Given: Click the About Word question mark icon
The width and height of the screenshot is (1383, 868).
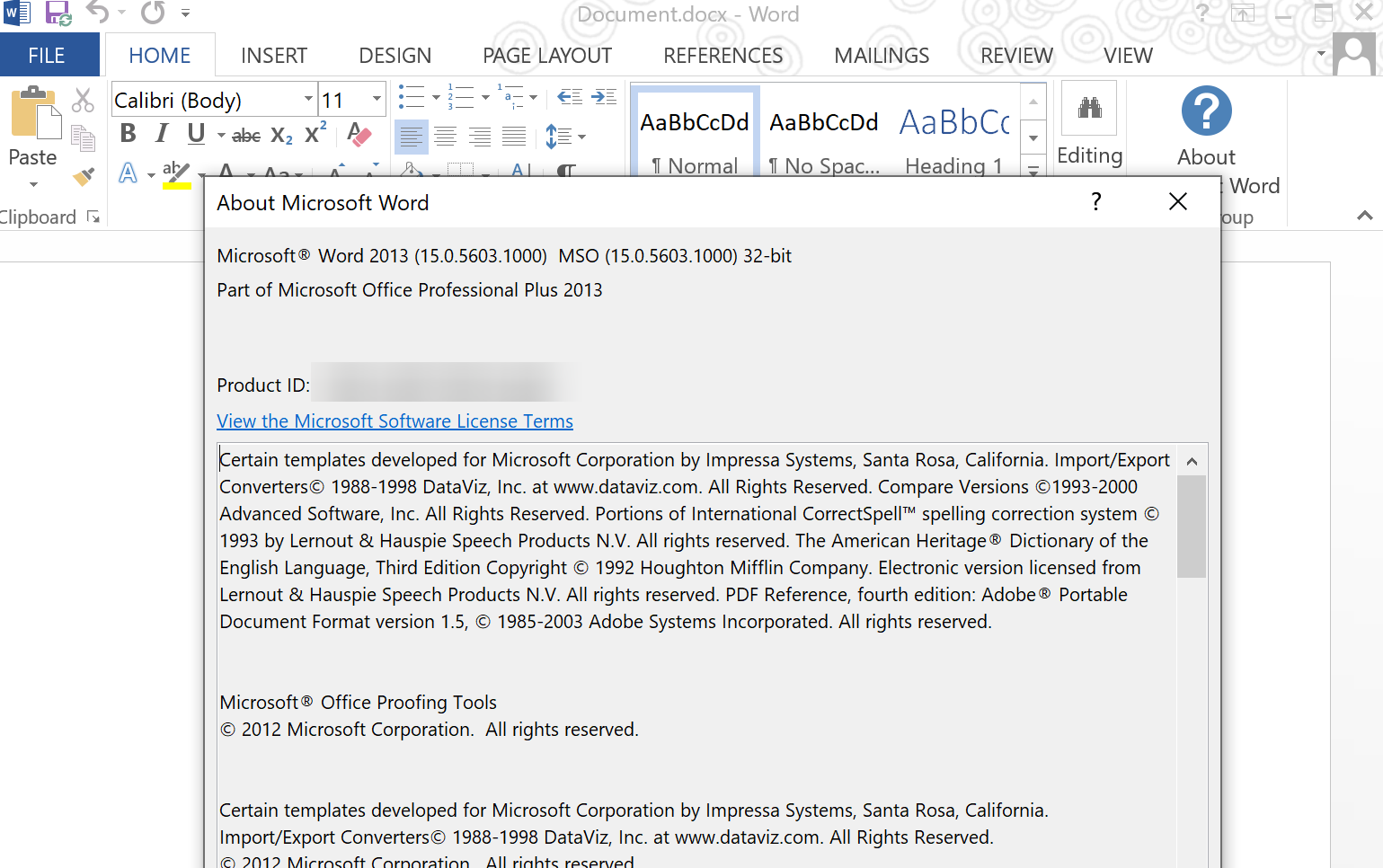Looking at the screenshot, I should (1206, 111).
